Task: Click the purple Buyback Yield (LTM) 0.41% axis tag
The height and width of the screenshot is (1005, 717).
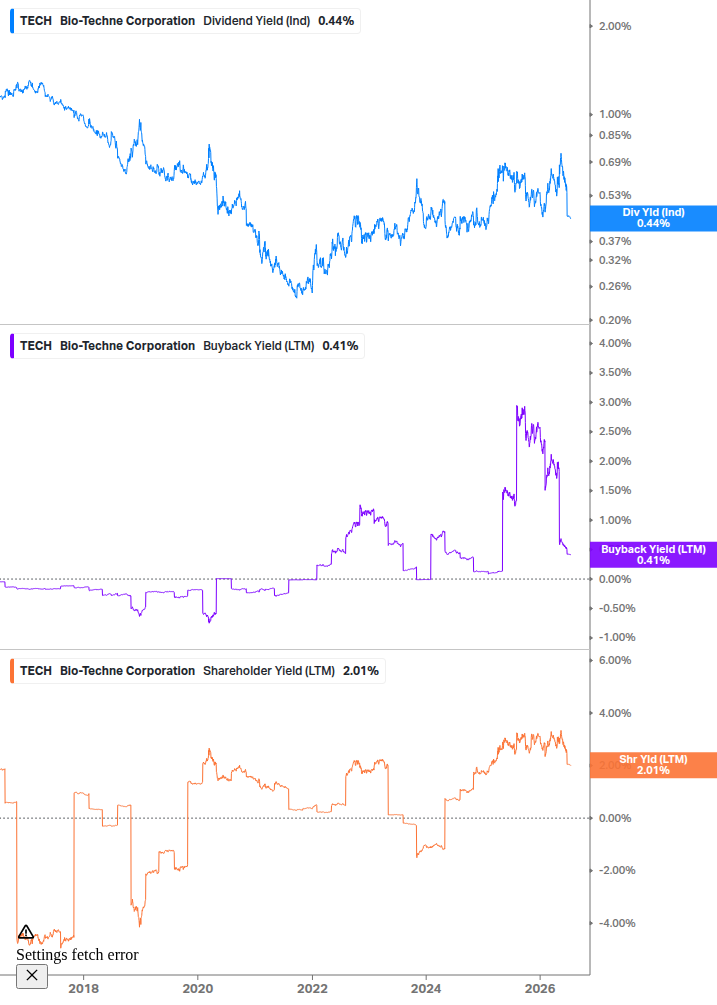Action: [653, 554]
